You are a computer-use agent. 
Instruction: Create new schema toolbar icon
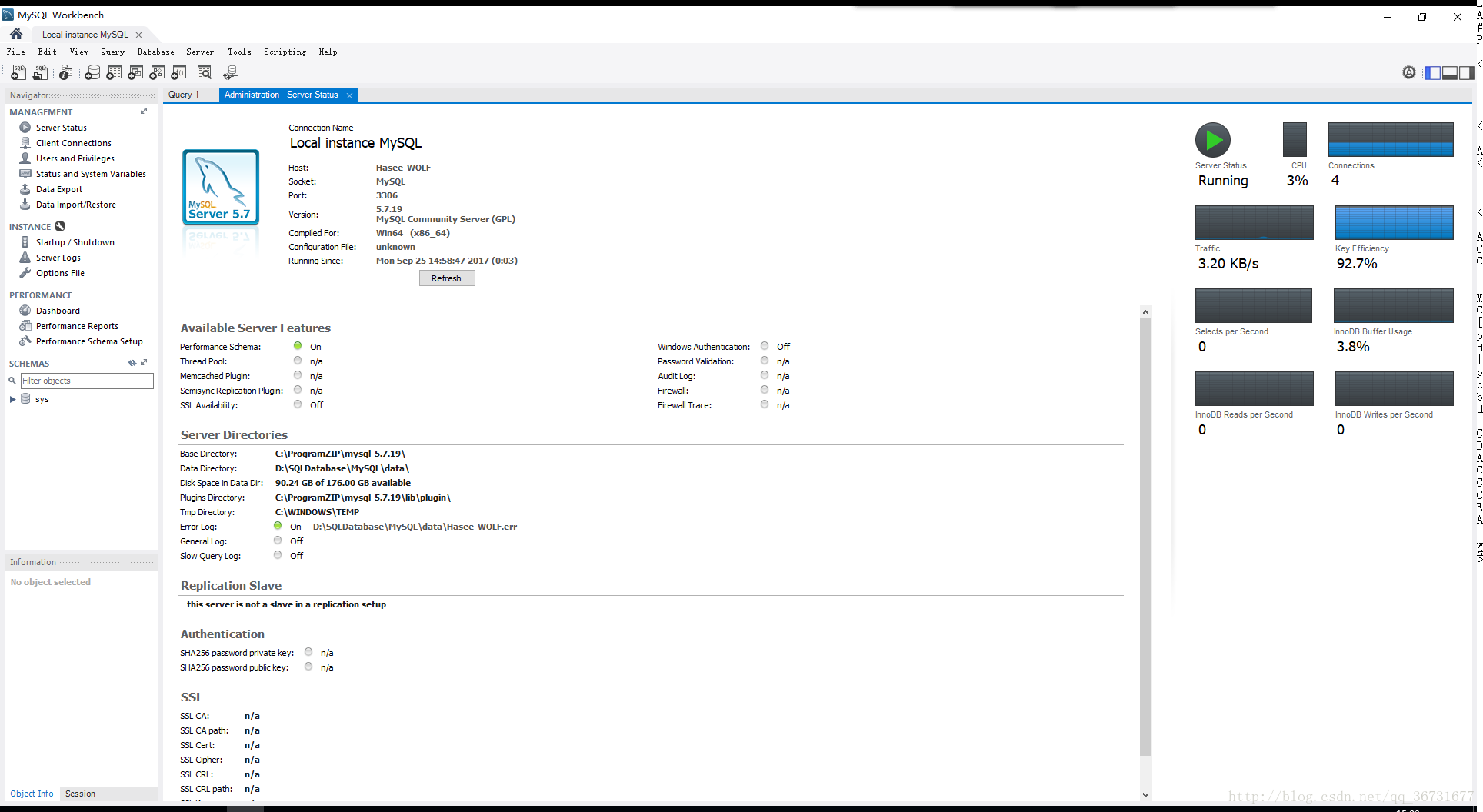92,72
